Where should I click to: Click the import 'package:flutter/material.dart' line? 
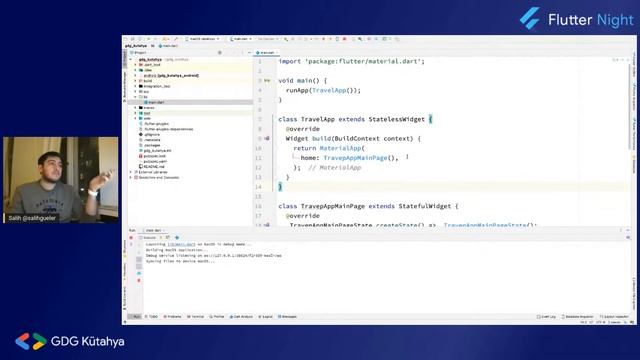coord(351,61)
